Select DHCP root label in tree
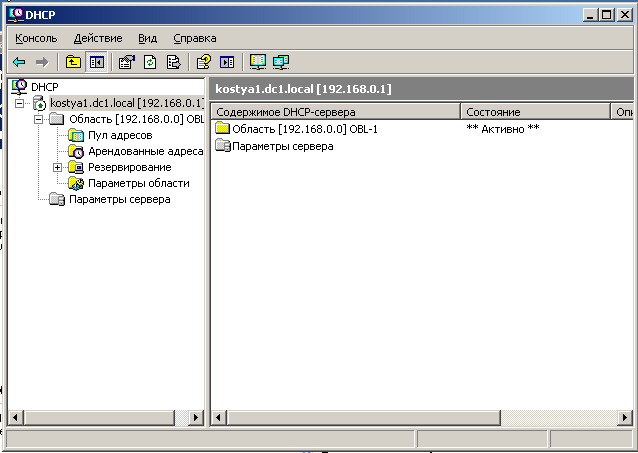This screenshot has height=453, width=638. click(x=44, y=87)
